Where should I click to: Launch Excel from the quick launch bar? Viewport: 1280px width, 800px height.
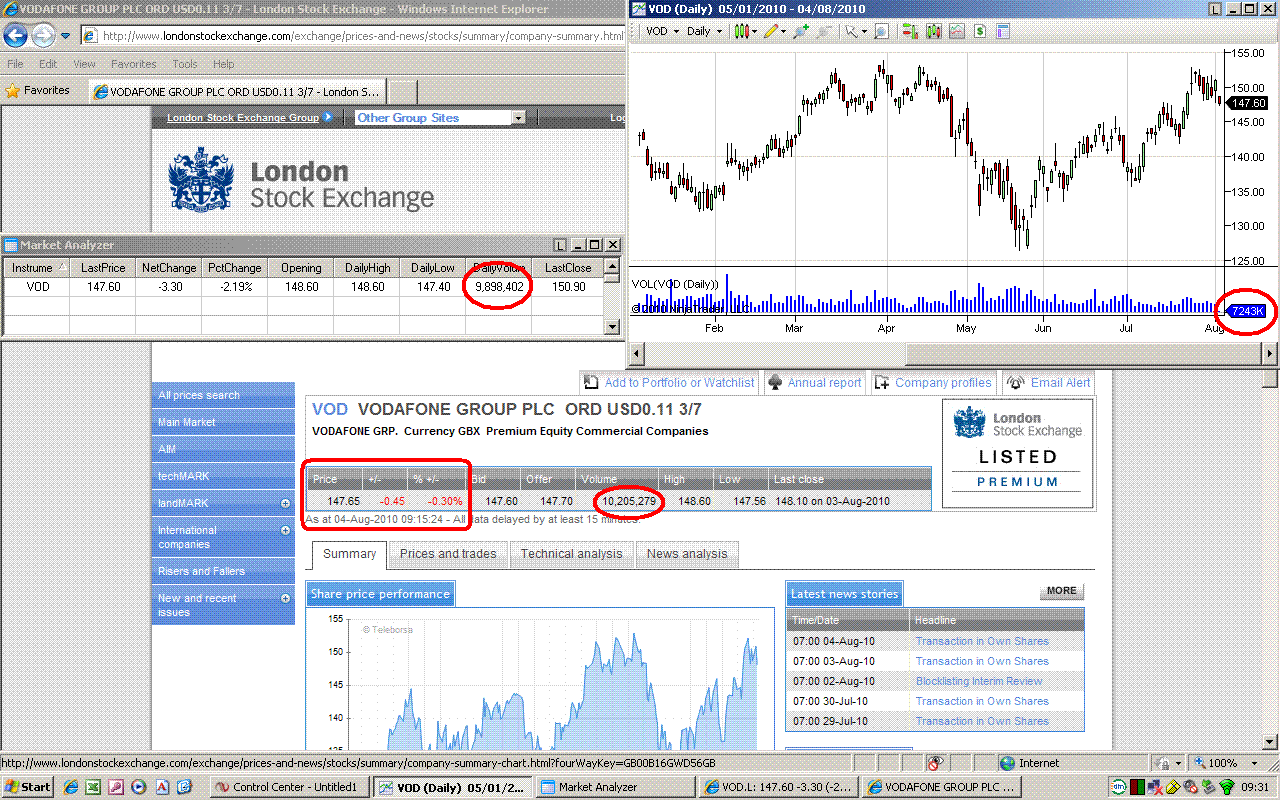tap(95, 787)
